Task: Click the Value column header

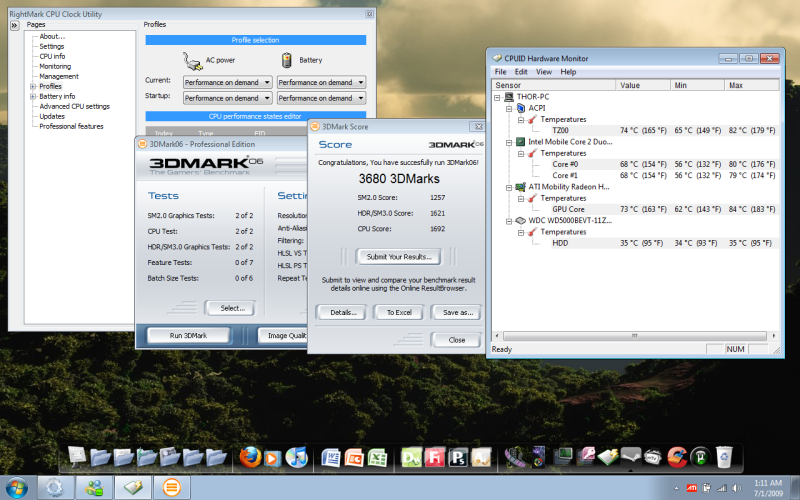Action: [x=643, y=85]
